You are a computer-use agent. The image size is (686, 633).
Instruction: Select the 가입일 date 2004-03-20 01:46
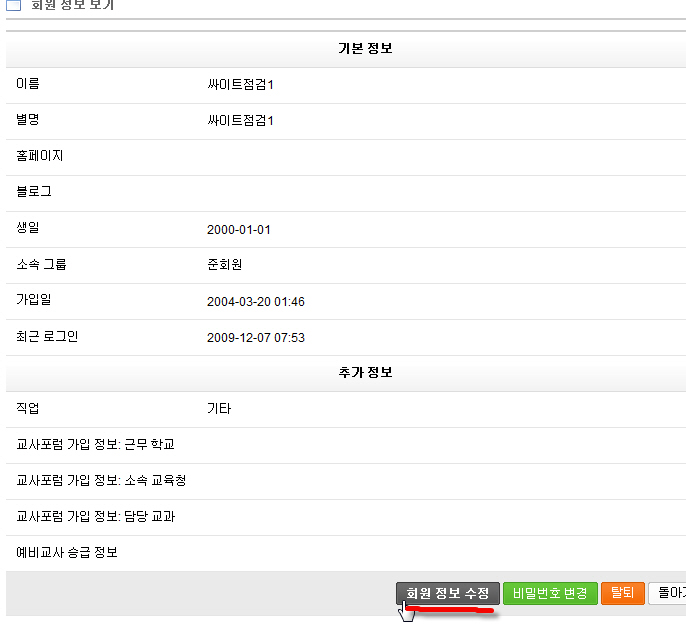[x=255, y=301]
